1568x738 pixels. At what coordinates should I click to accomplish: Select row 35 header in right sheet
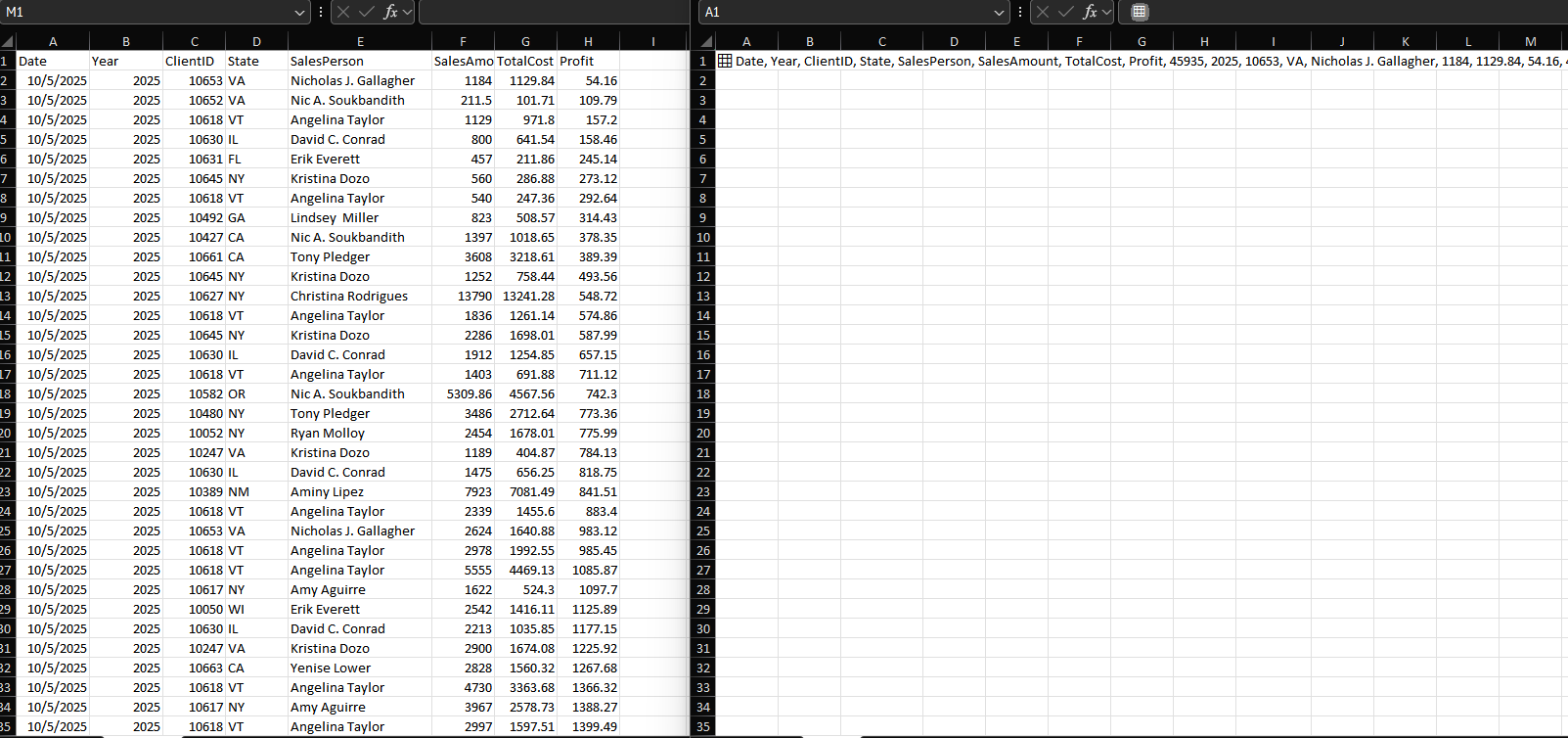tap(703, 726)
